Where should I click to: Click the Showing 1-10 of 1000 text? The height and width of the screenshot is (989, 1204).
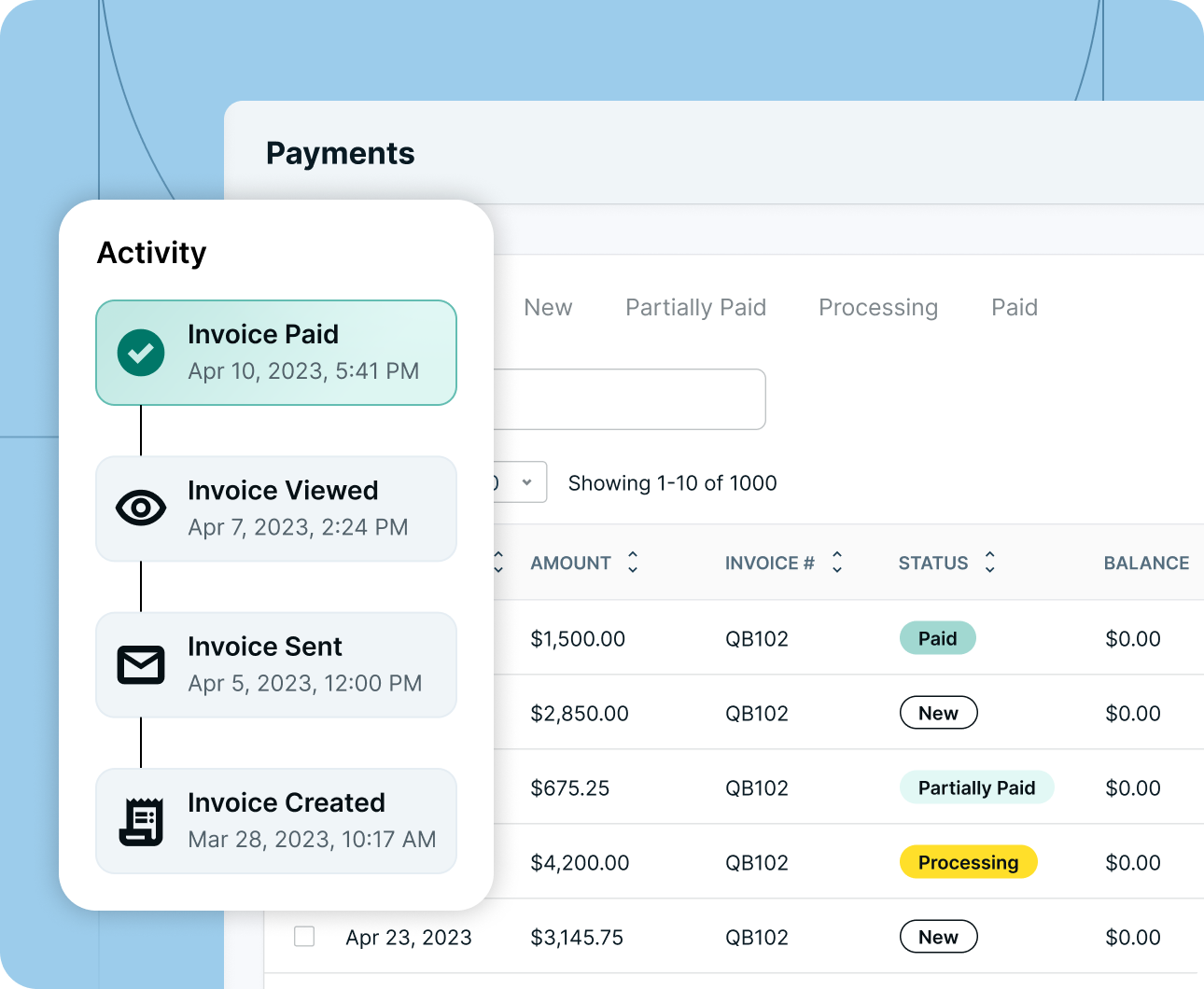[672, 483]
